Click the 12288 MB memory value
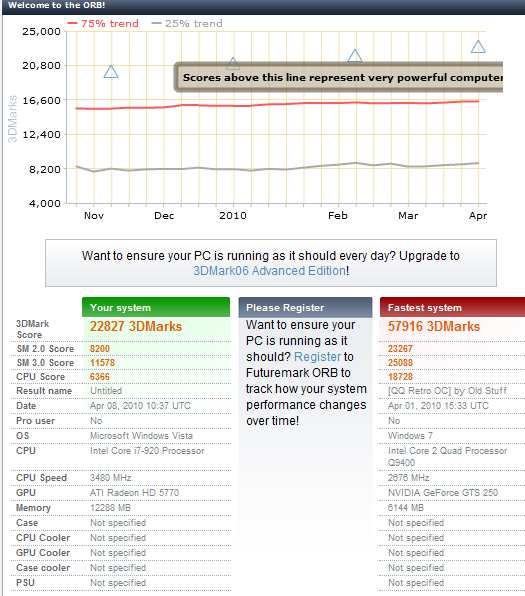This screenshot has height=596, width=525. 110,508
